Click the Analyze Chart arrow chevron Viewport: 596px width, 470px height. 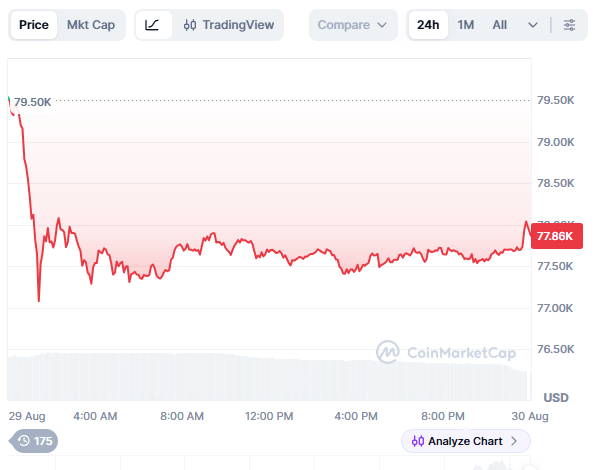pos(514,441)
